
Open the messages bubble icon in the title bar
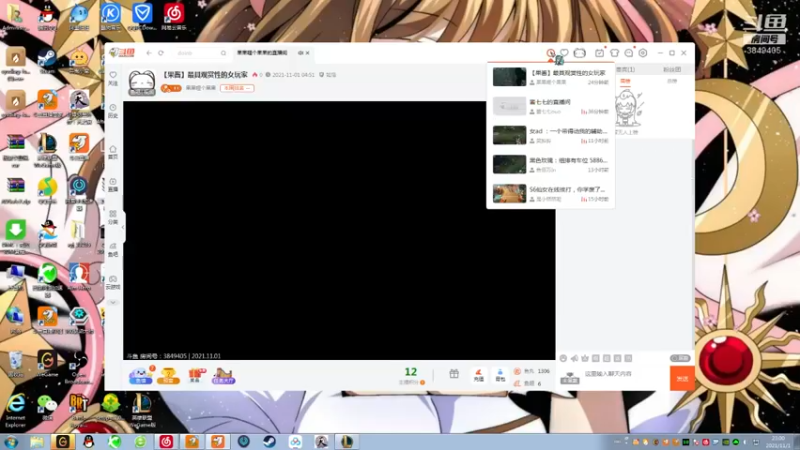(x=629, y=53)
